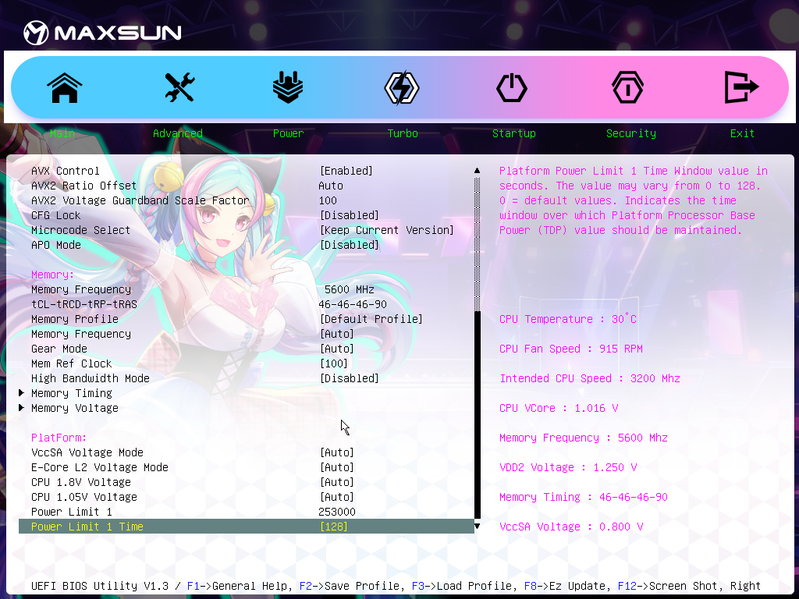
Task: Switch to the Security tab label
Action: (631, 133)
